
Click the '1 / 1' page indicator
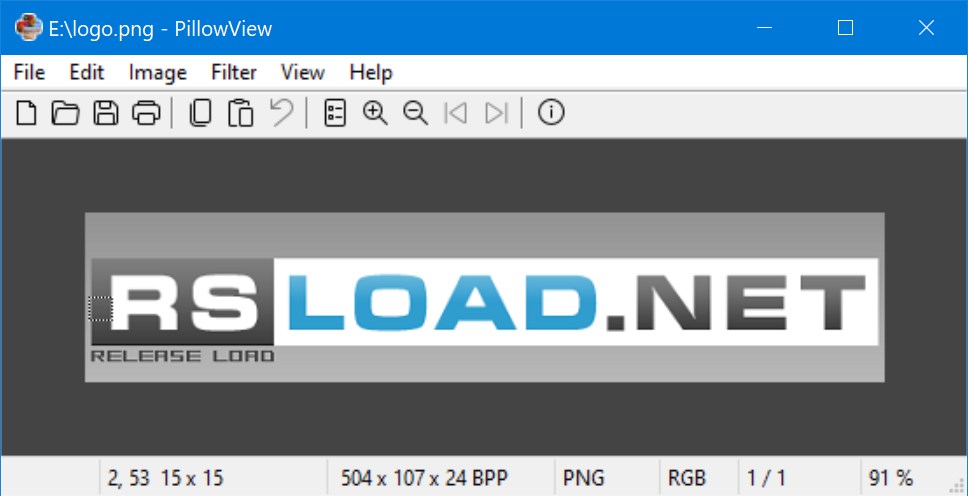pos(766,477)
